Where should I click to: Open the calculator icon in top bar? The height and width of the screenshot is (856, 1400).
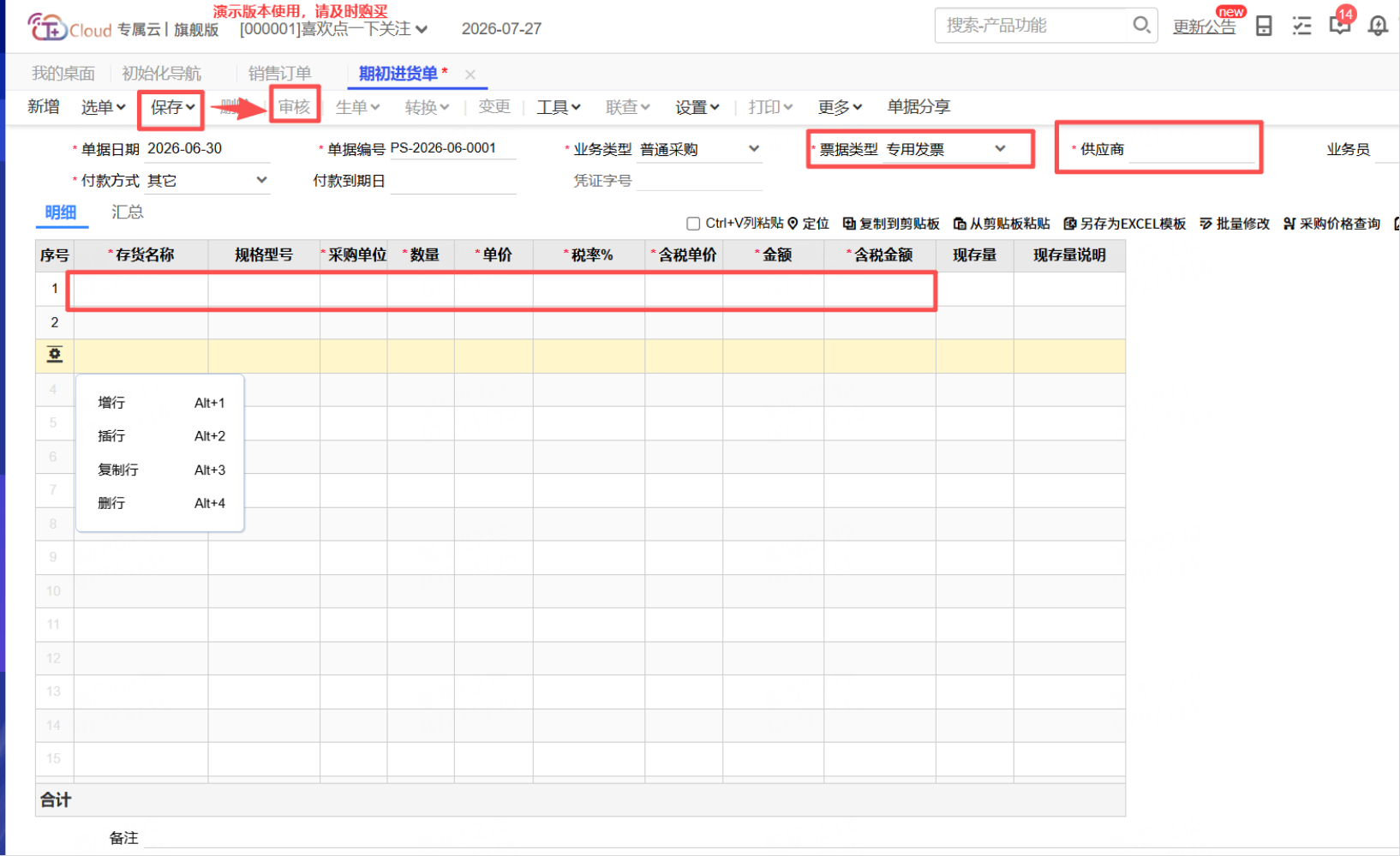tap(1264, 26)
